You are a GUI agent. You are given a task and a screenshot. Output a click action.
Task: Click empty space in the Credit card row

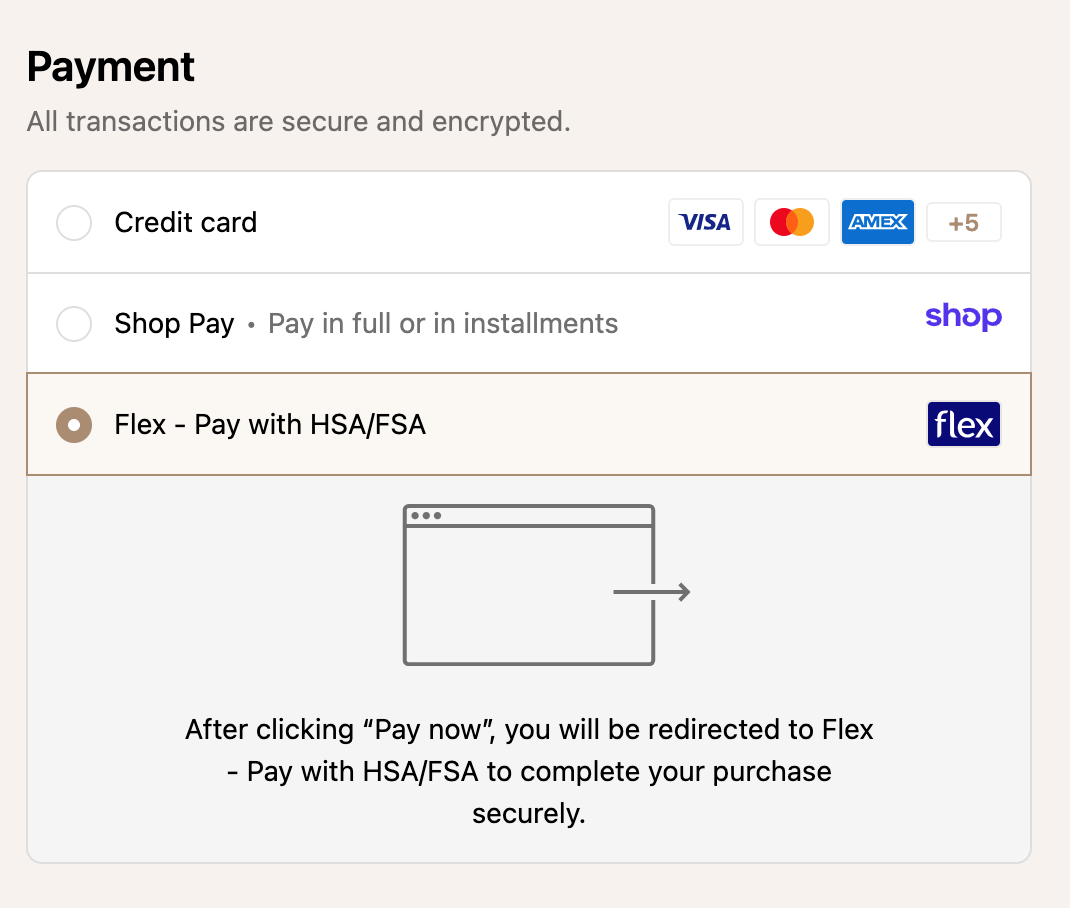460,222
